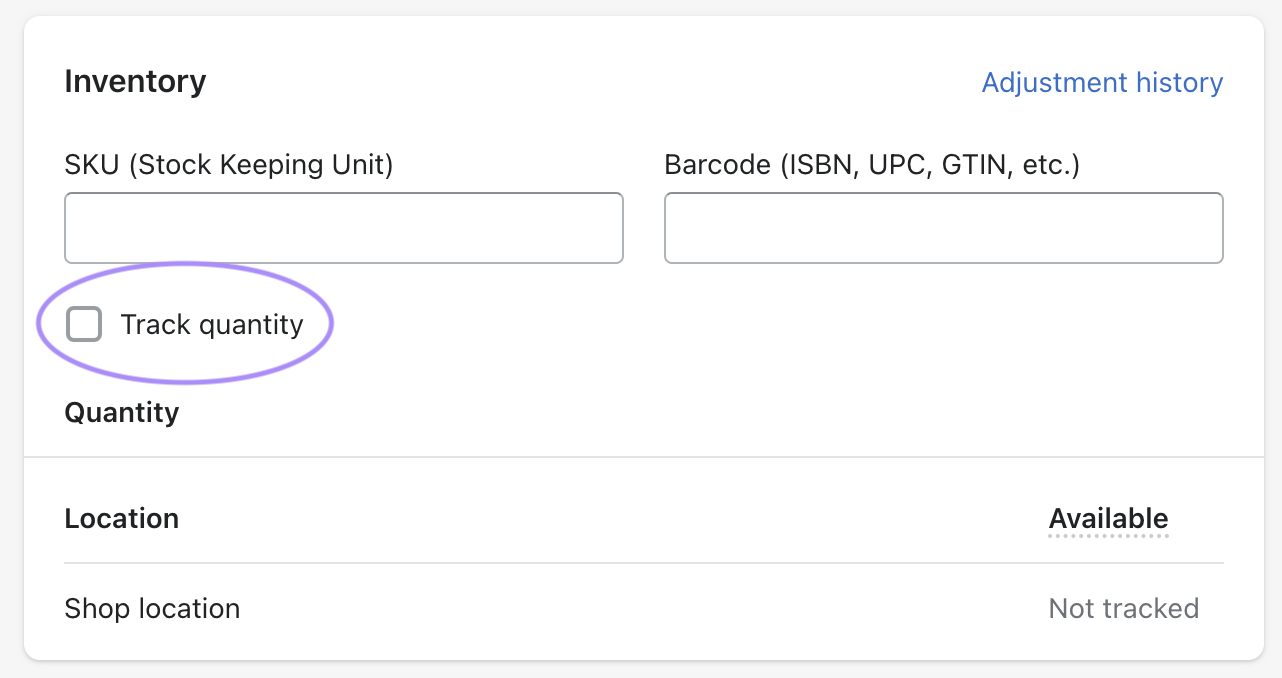Click the Track quantity text label
Image resolution: width=1282 pixels, height=678 pixels.
(212, 324)
